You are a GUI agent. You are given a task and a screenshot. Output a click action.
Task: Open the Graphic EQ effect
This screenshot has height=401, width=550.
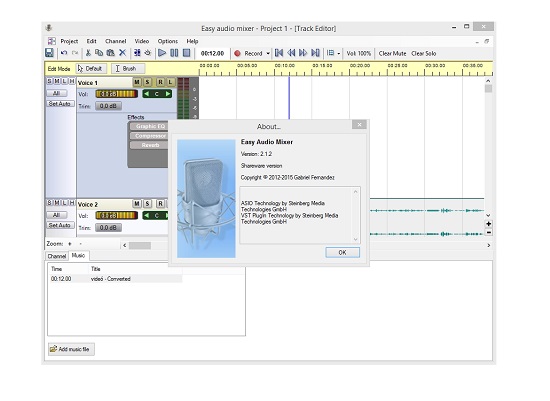tap(150, 126)
